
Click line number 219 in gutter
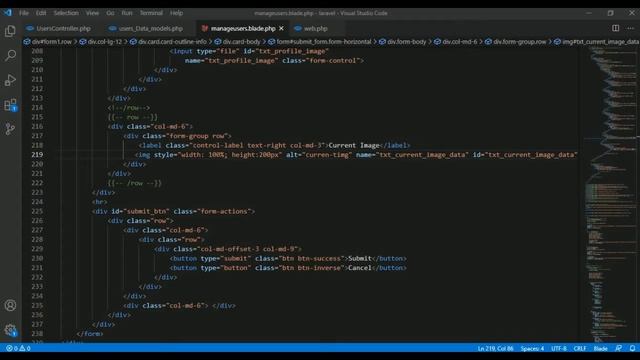tap(37, 155)
